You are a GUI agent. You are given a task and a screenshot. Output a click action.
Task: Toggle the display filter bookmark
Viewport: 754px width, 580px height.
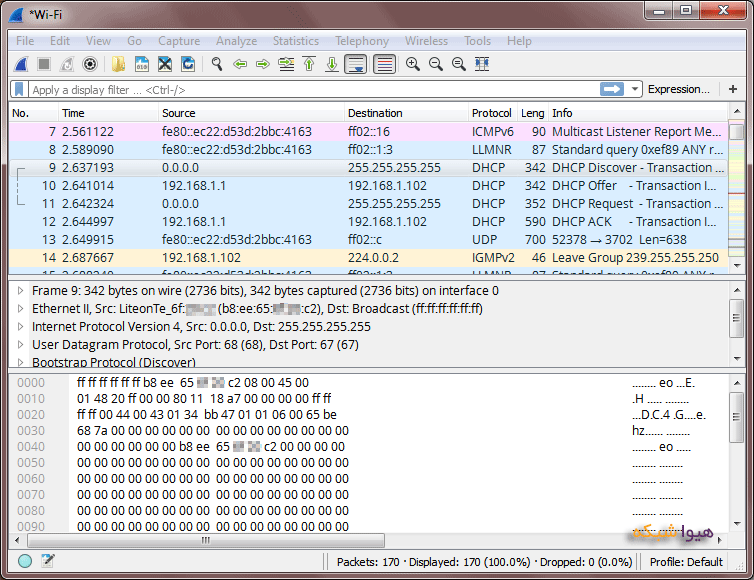19,89
